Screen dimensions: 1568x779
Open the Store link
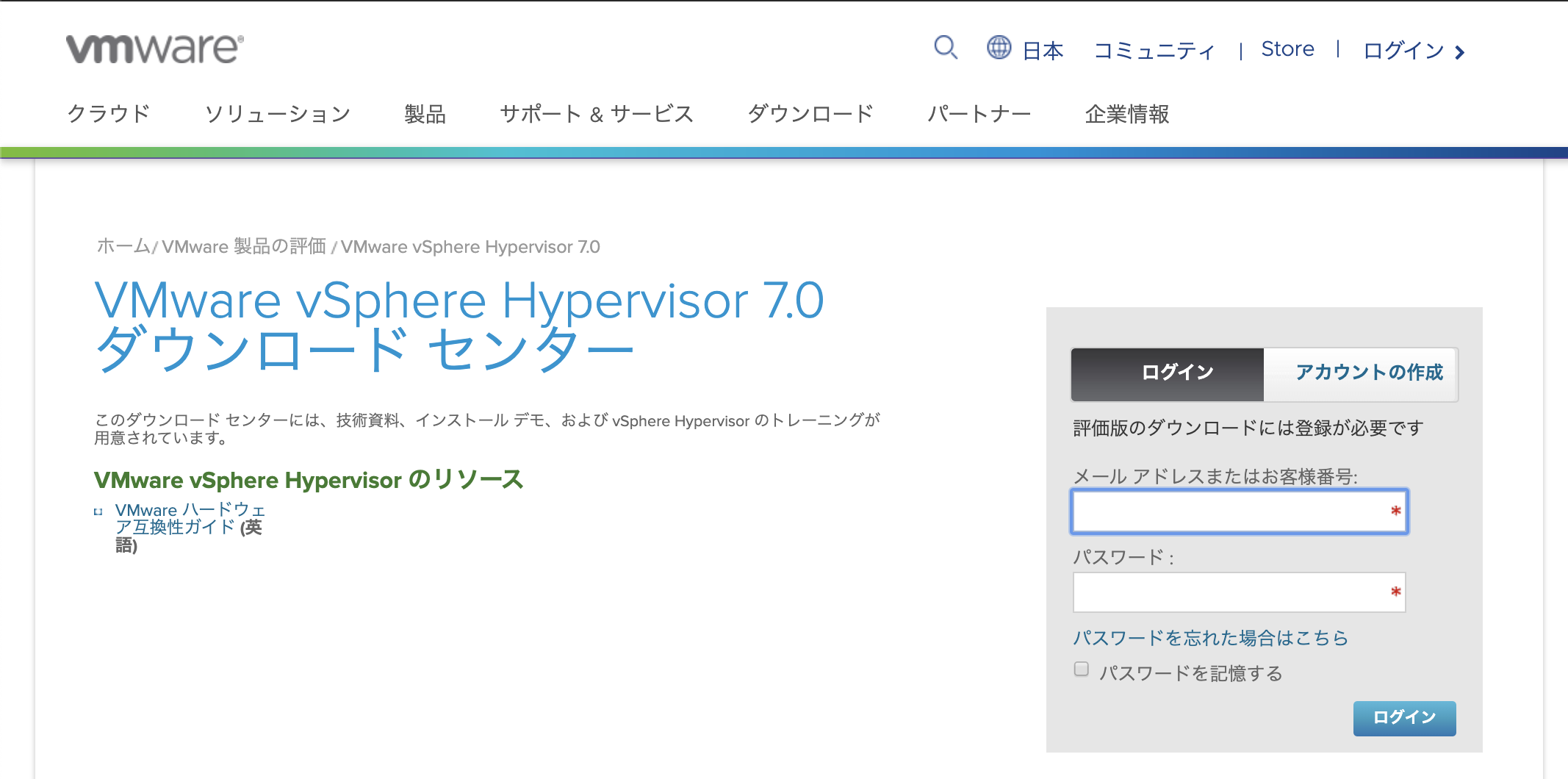[1287, 49]
